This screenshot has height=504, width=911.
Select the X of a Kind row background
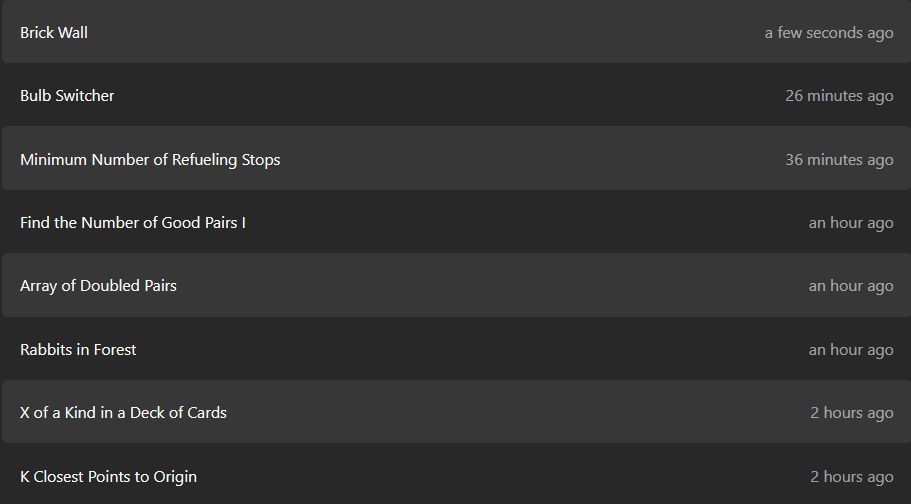coord(456,412)
